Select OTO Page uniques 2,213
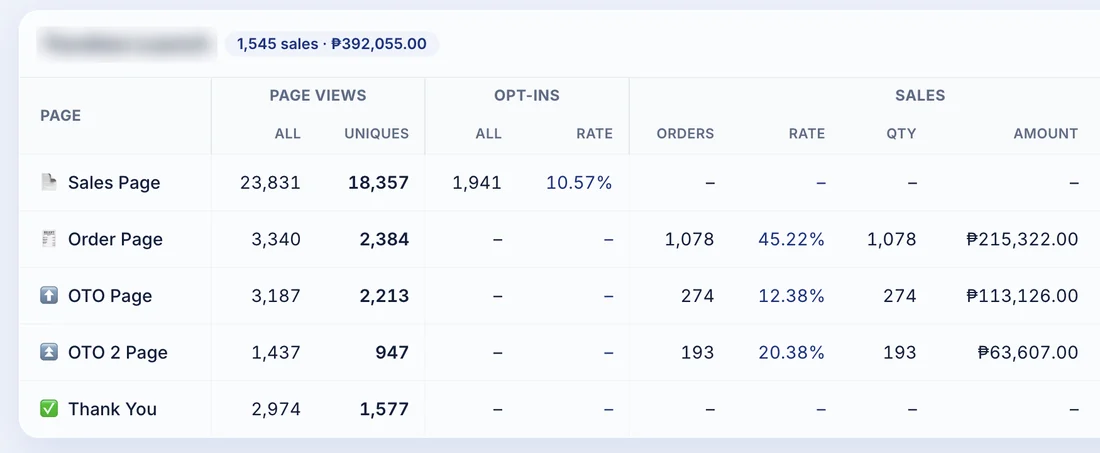Image resolution: width=1100 pixels, height=453 pixels. [x=384, y=296]
